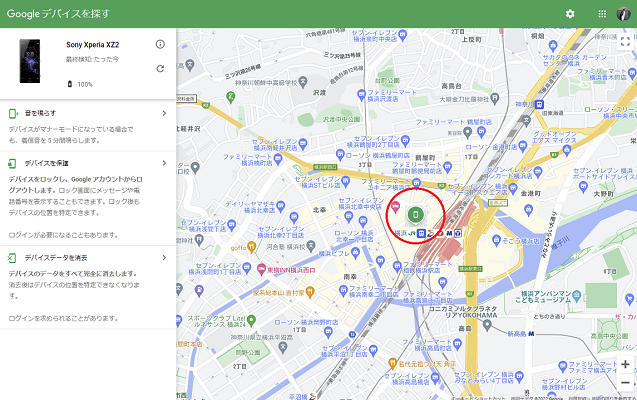Click the ファミリーマート 横浜沢渡店 pin

click(x=361, y=95)
